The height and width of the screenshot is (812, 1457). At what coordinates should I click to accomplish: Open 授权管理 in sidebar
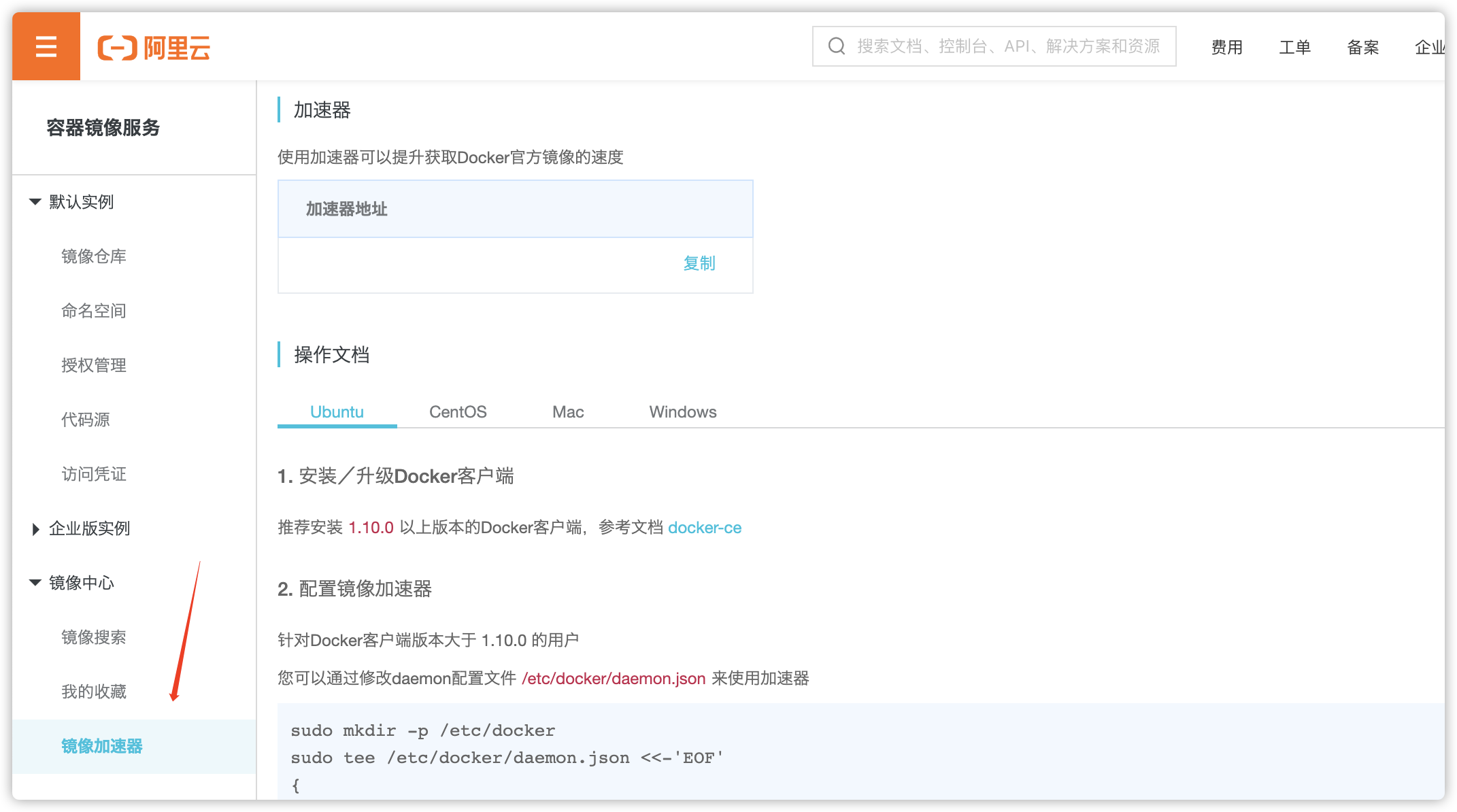pyautogui.click(x=94, y=365)
